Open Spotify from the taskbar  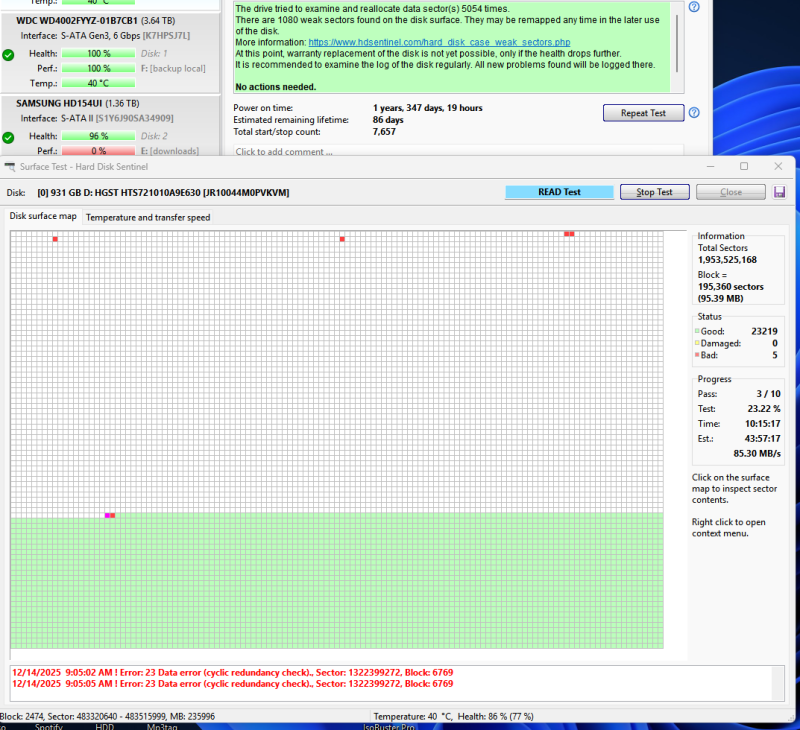click(x=48, y=726)
